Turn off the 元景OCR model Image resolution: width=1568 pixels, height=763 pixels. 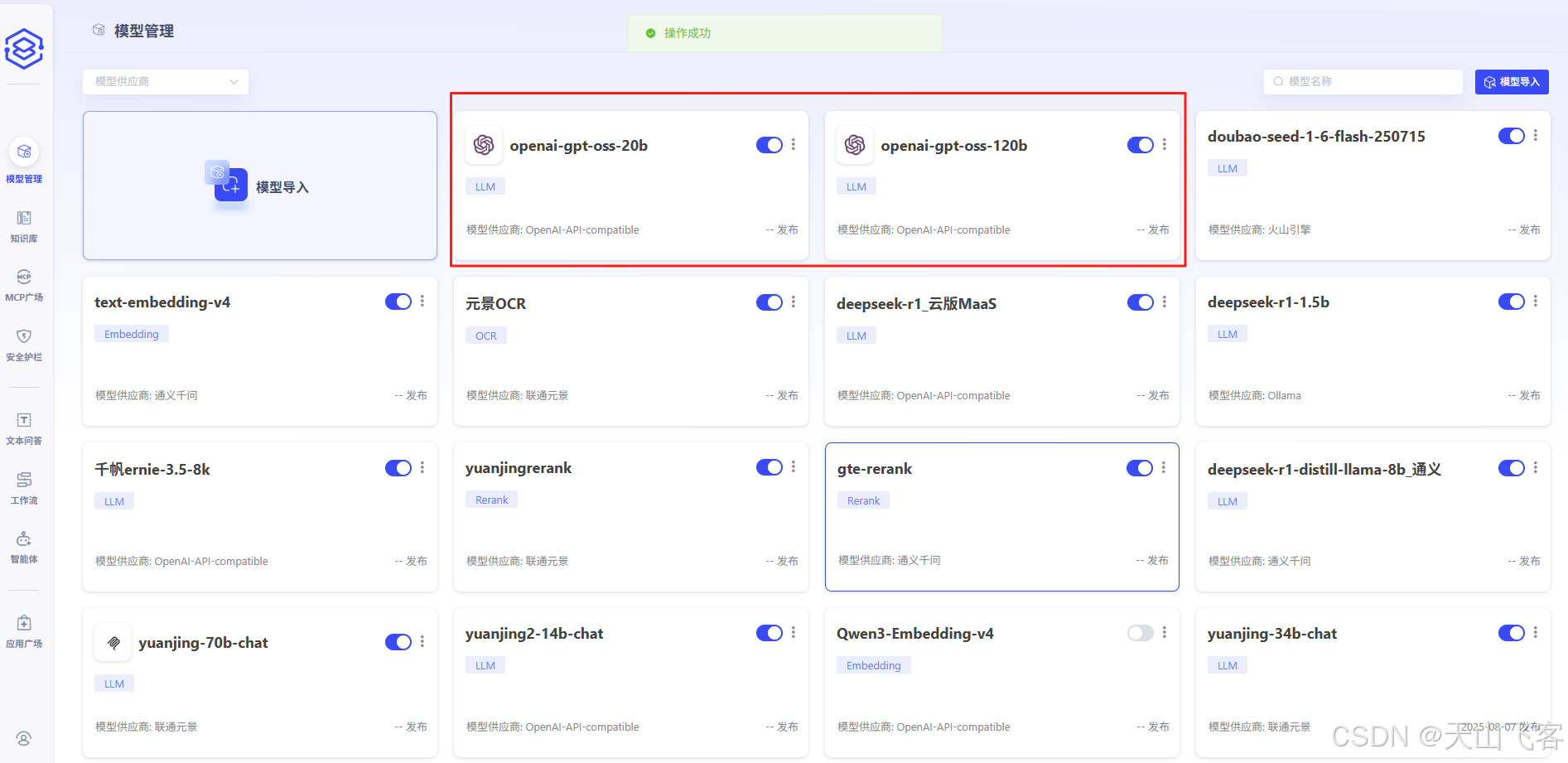pos(770,302)
